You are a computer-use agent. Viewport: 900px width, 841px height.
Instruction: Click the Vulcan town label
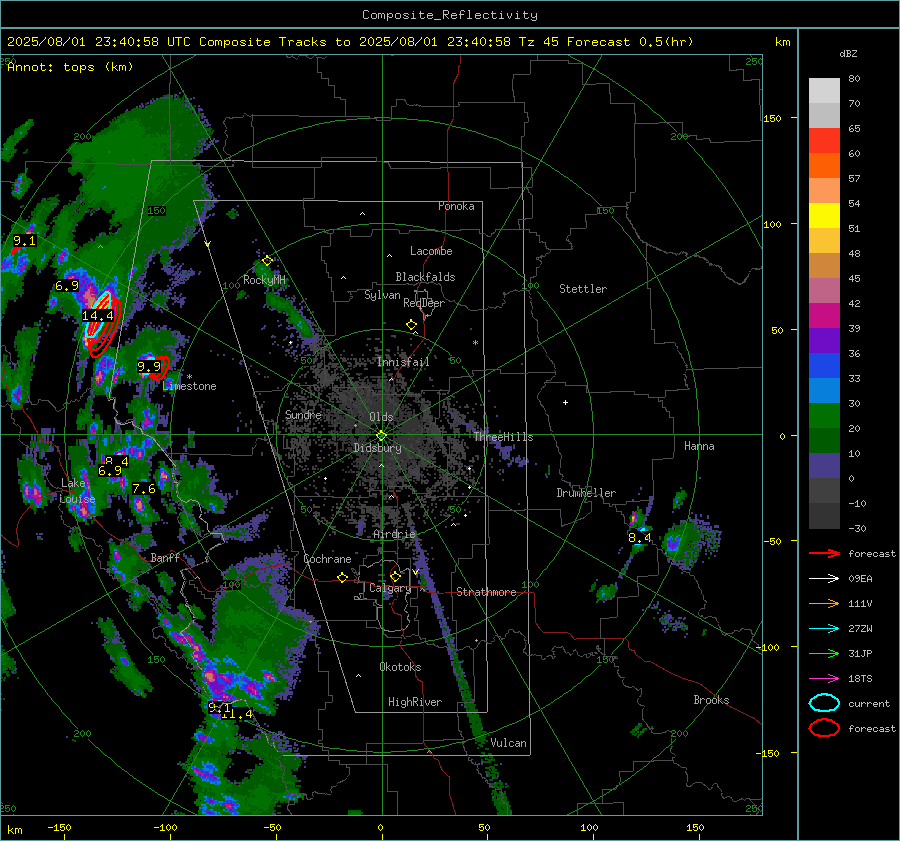click(x=508, y=743)
